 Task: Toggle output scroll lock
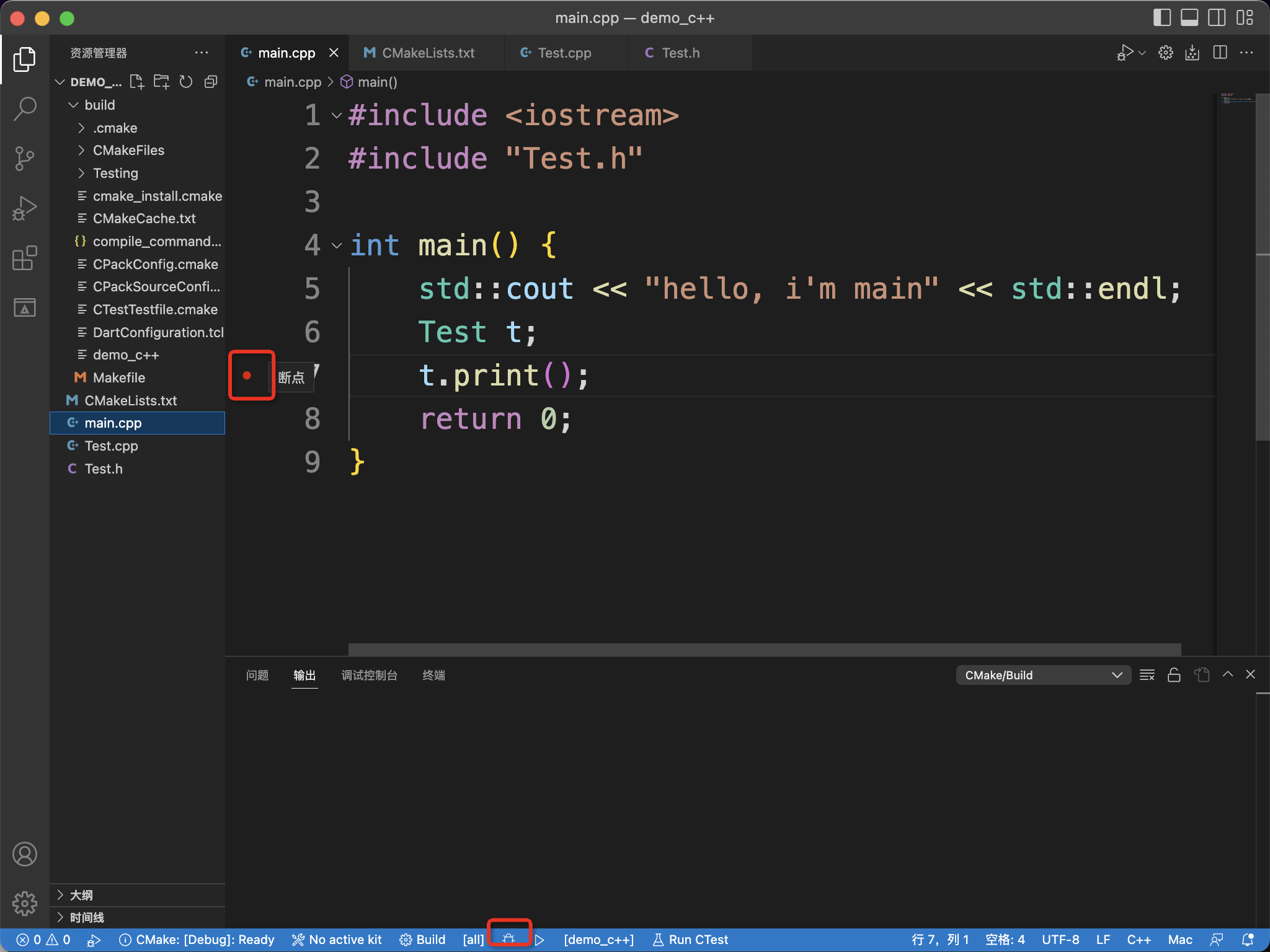1174,675
